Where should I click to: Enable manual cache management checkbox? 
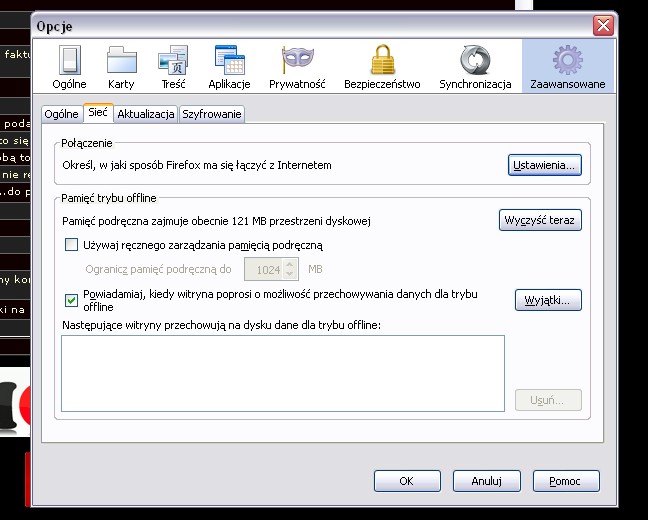[71, 245]
